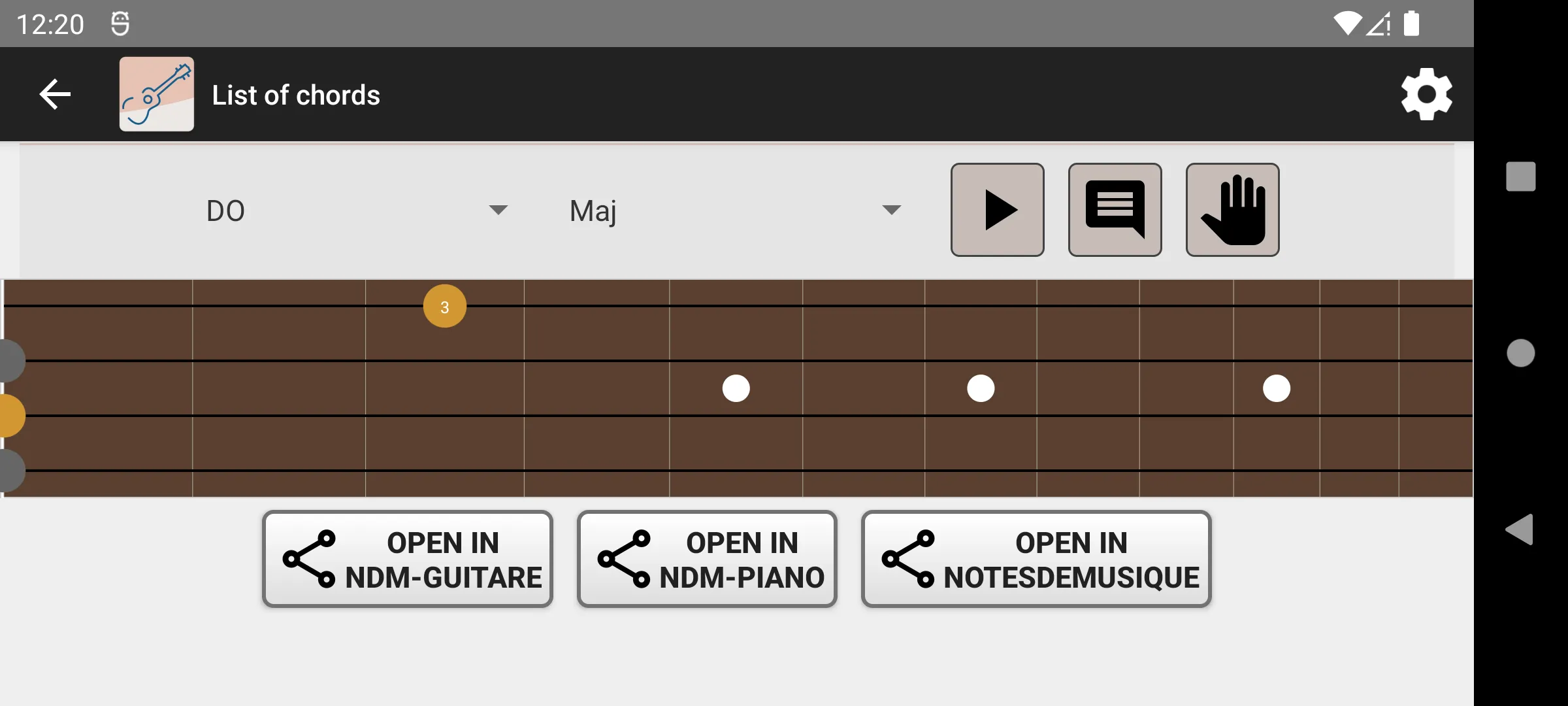
Task: Toggle chord display mode with hand icon
Action: pyautogui.click(x=1232, y=209)
